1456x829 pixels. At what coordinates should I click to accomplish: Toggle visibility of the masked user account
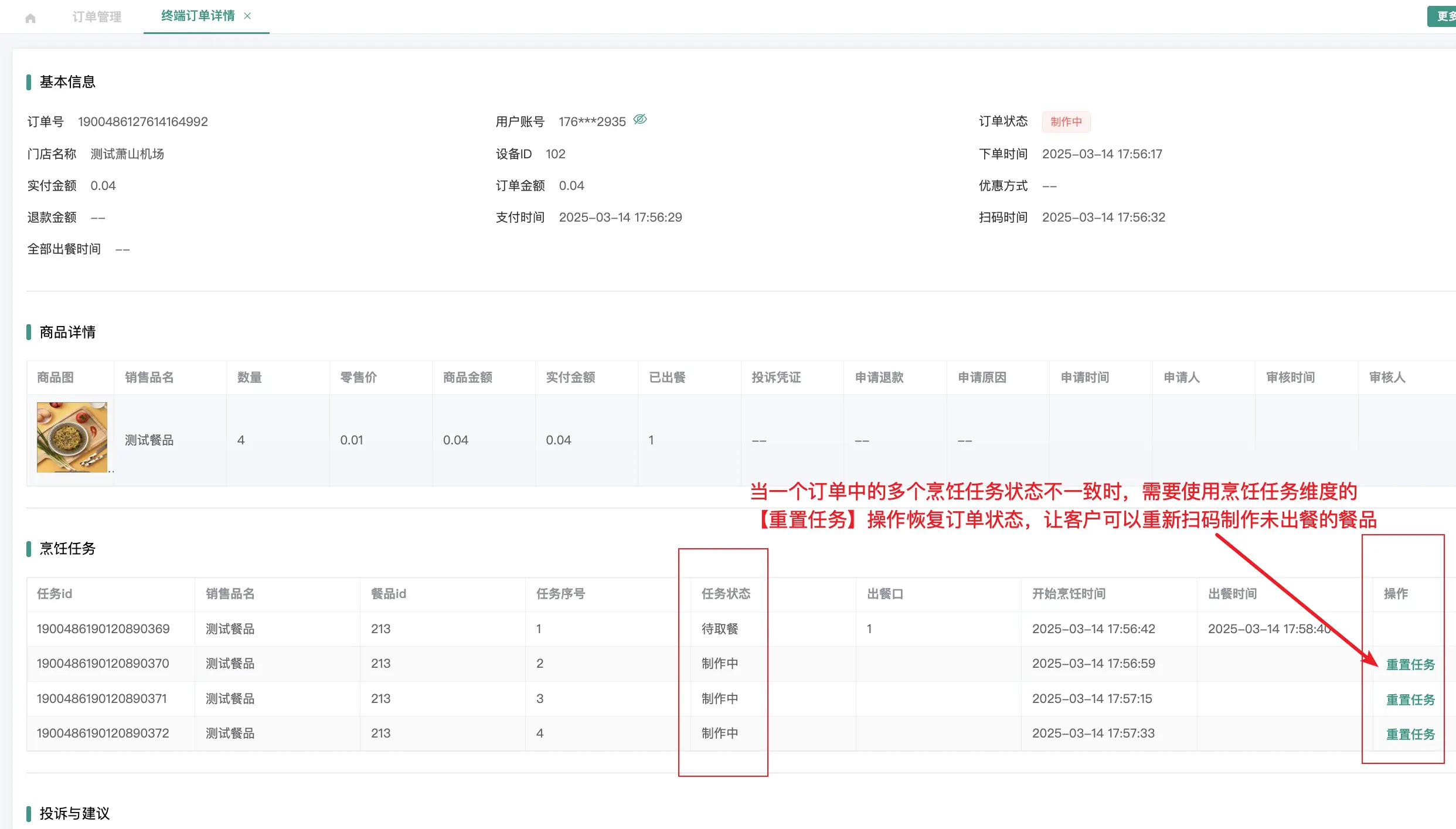point(640,120)
